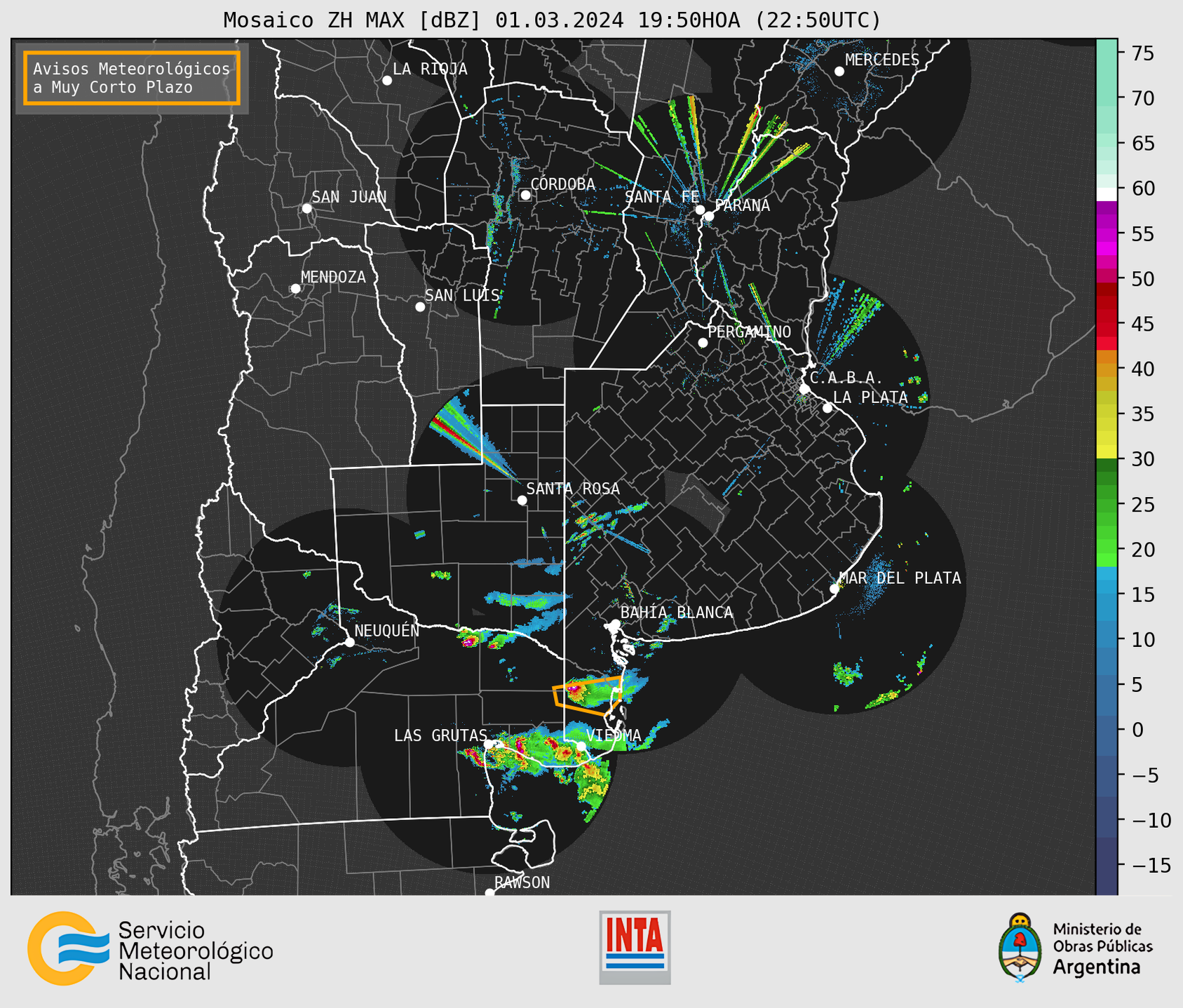Click the 60 tick label on colorbar

coord(1143,189)
